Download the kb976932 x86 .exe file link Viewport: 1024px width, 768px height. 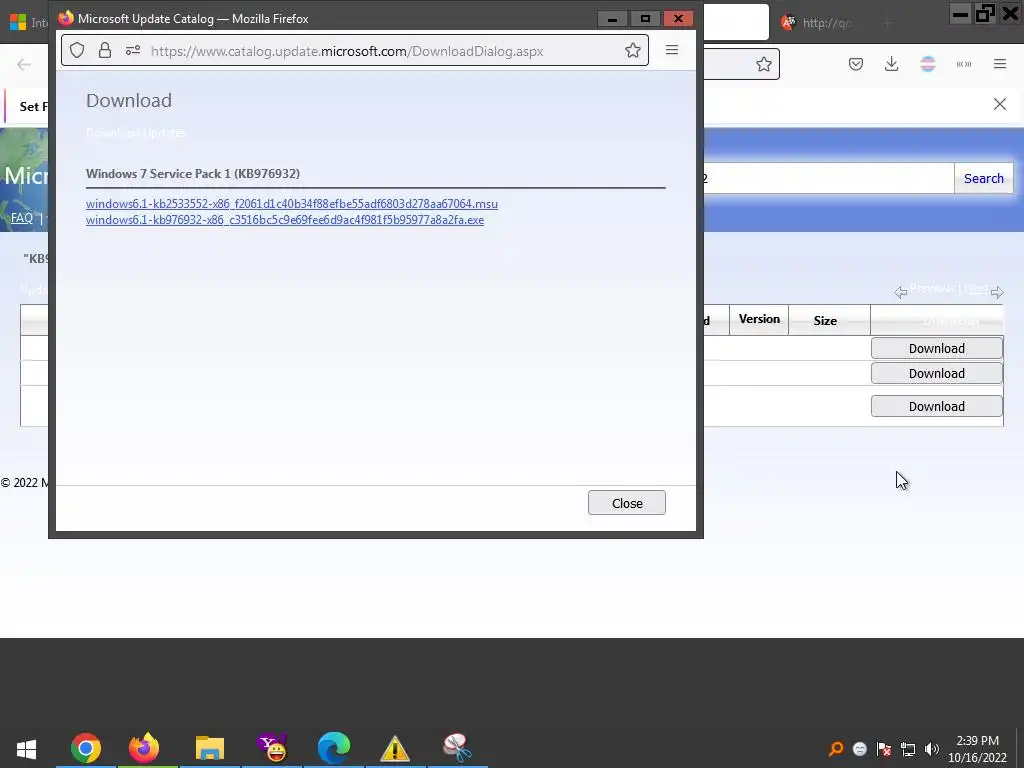click(x=285, y=220)
